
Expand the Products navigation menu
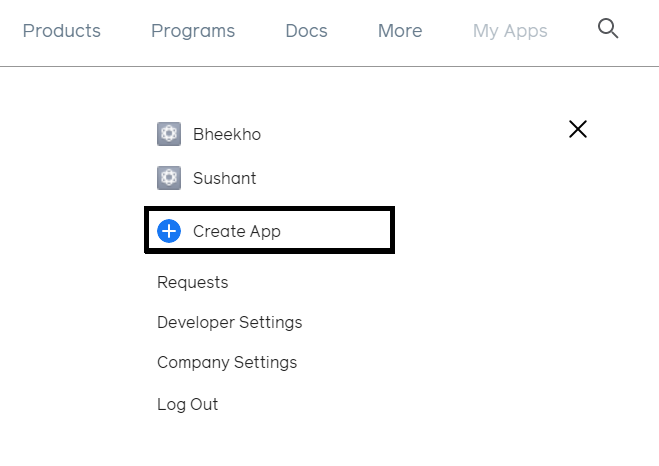(62, 31)
